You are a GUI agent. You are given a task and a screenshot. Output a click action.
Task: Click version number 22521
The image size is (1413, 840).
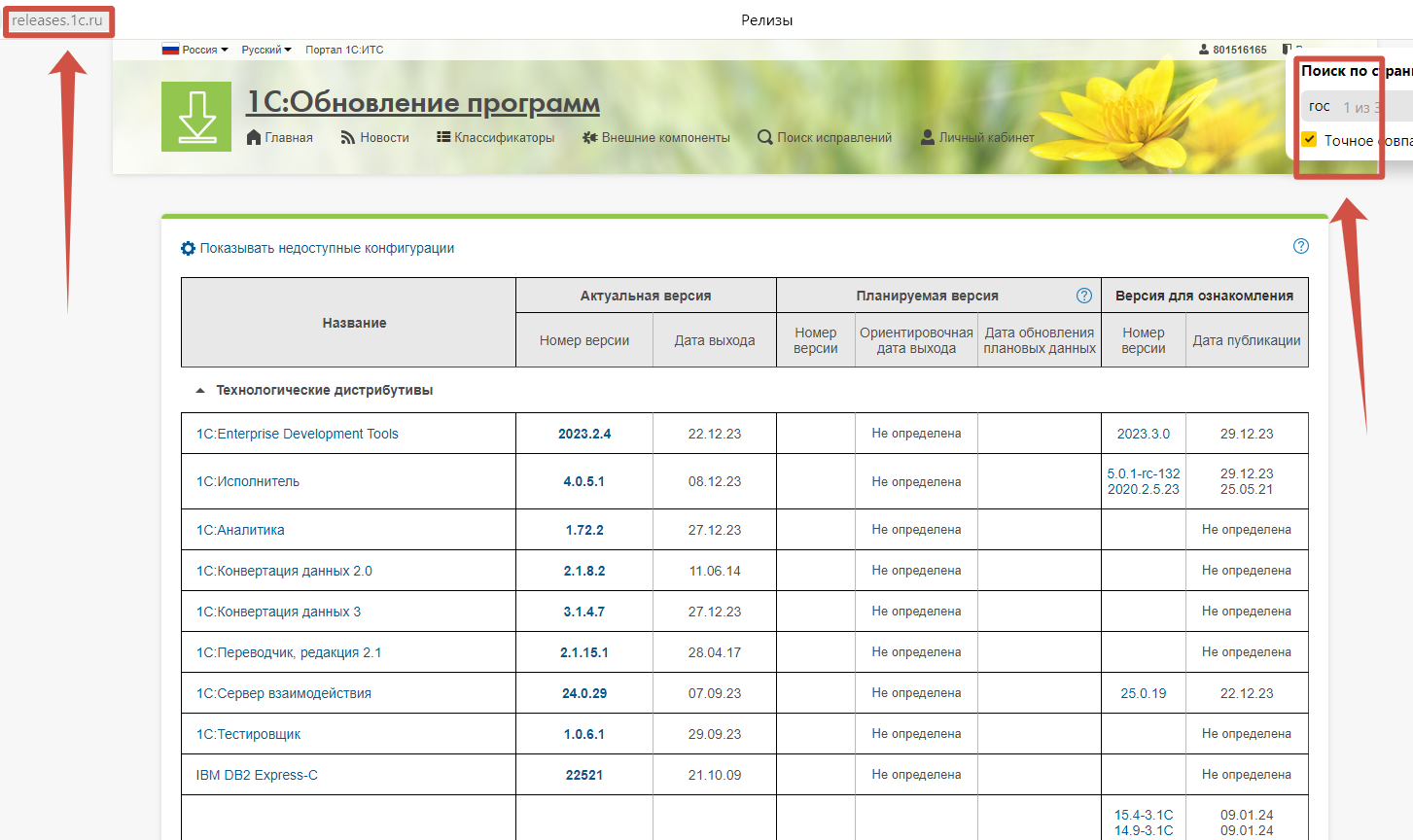click(584, 775)
